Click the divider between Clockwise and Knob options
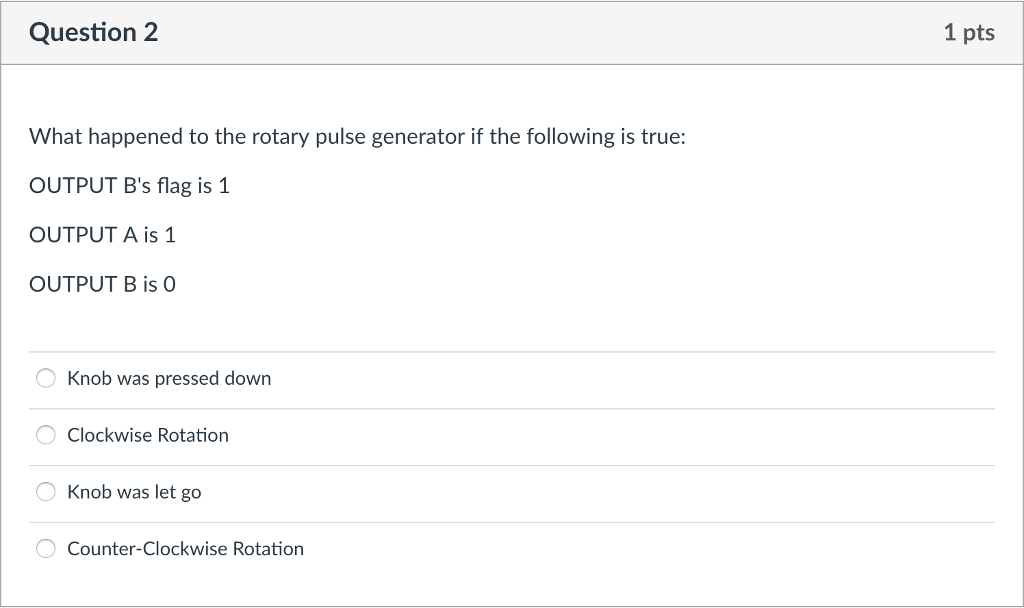Image resolution: width=1024 pixels, height=608 pixels. pos(512,463)
